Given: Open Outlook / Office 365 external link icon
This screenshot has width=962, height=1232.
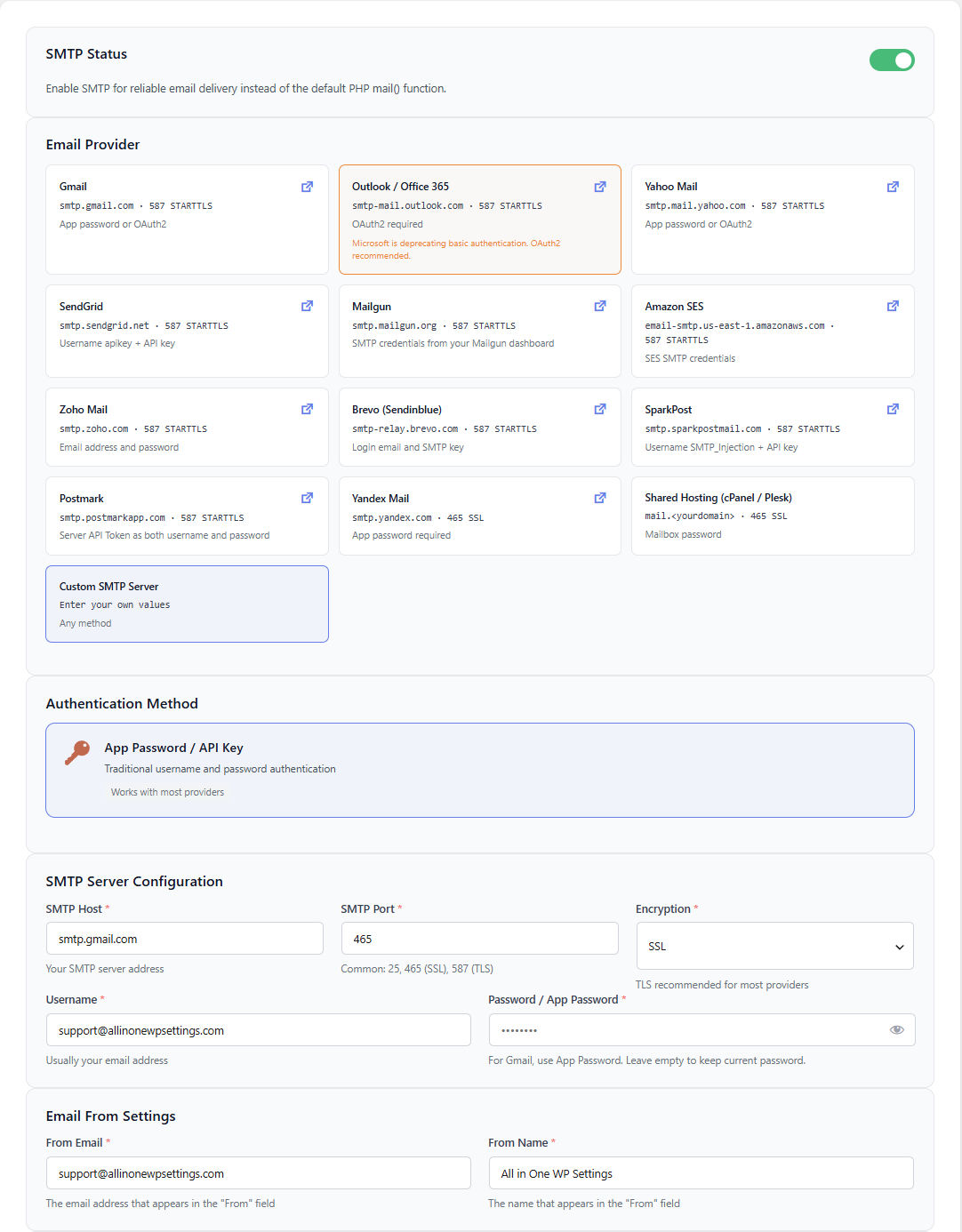Looking at the screenshot, I should tap(600, 187).
